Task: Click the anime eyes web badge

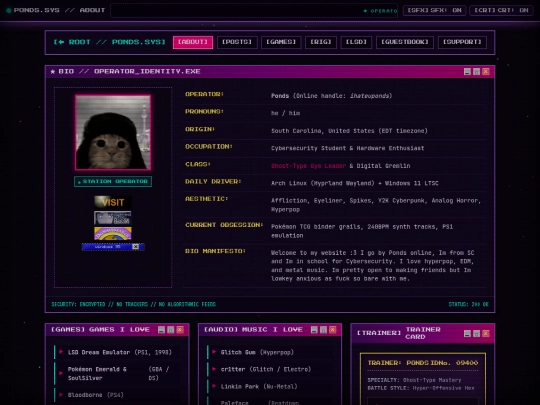Action: point(113,218)
